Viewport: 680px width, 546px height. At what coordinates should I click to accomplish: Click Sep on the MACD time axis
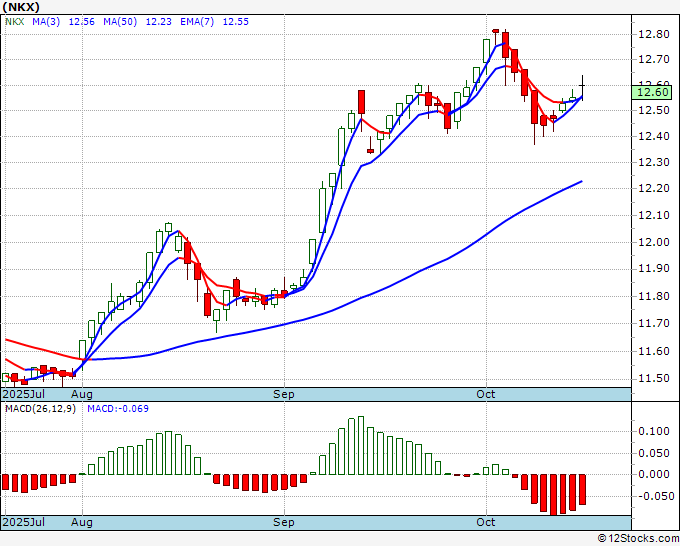coord(284,522)
